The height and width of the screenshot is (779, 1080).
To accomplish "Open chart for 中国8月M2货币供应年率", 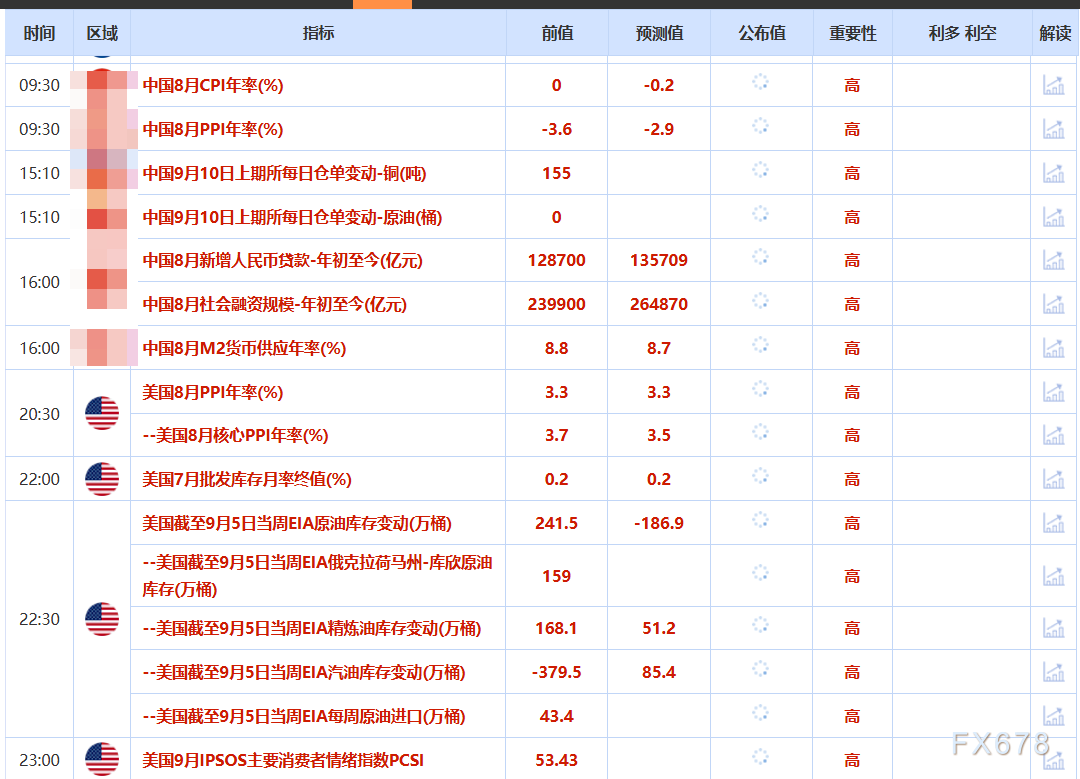I will pos(1053,348).
